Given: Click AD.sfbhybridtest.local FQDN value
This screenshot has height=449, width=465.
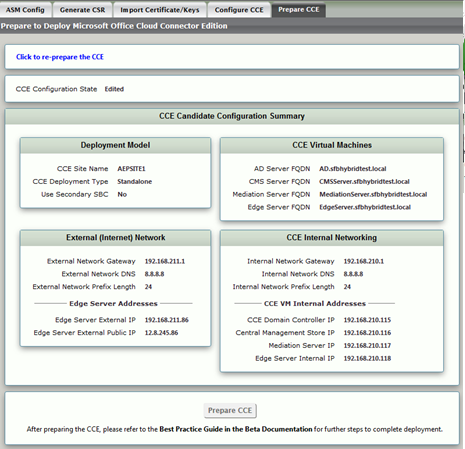Looking at the screenshot, I should click(x=353, y=169).
